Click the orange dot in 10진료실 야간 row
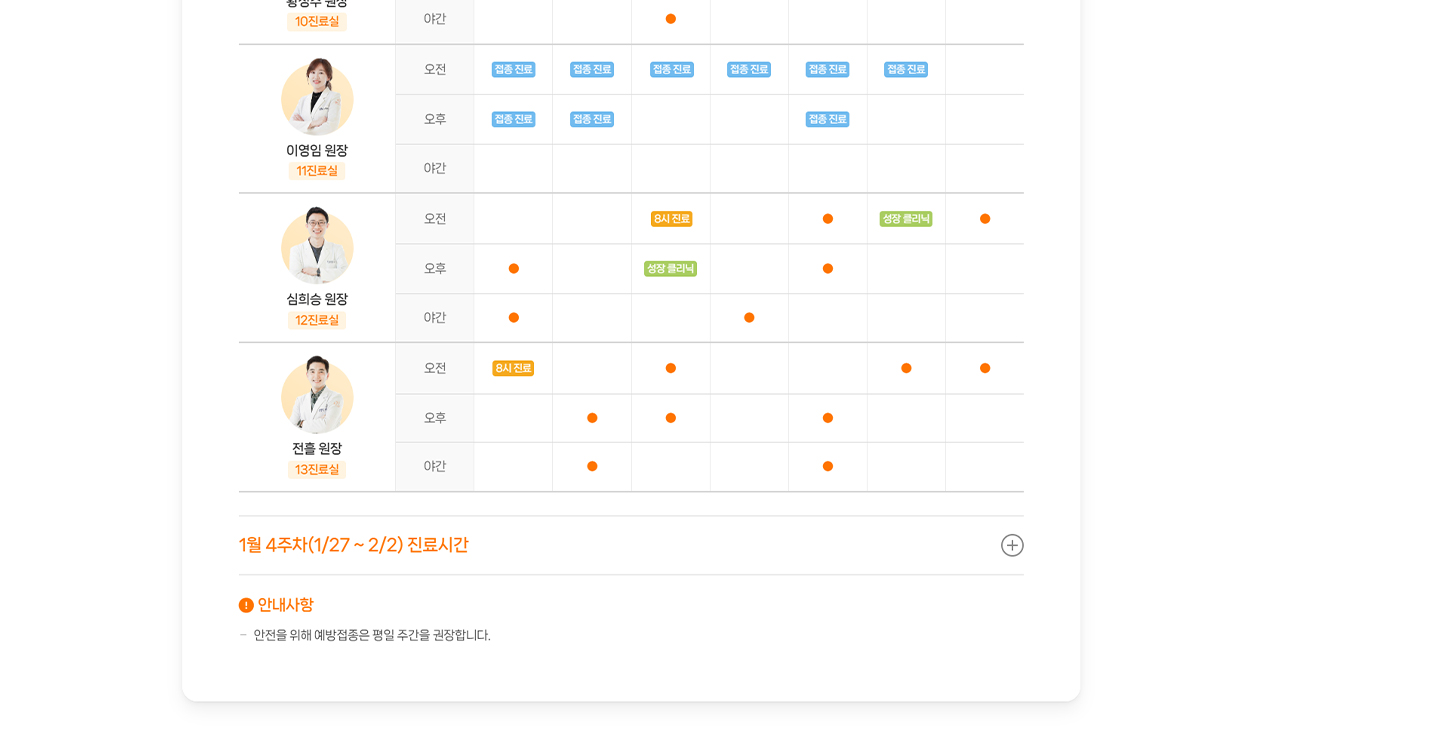The width and height of the screenshot is (1440, 738). coord(671,19)
